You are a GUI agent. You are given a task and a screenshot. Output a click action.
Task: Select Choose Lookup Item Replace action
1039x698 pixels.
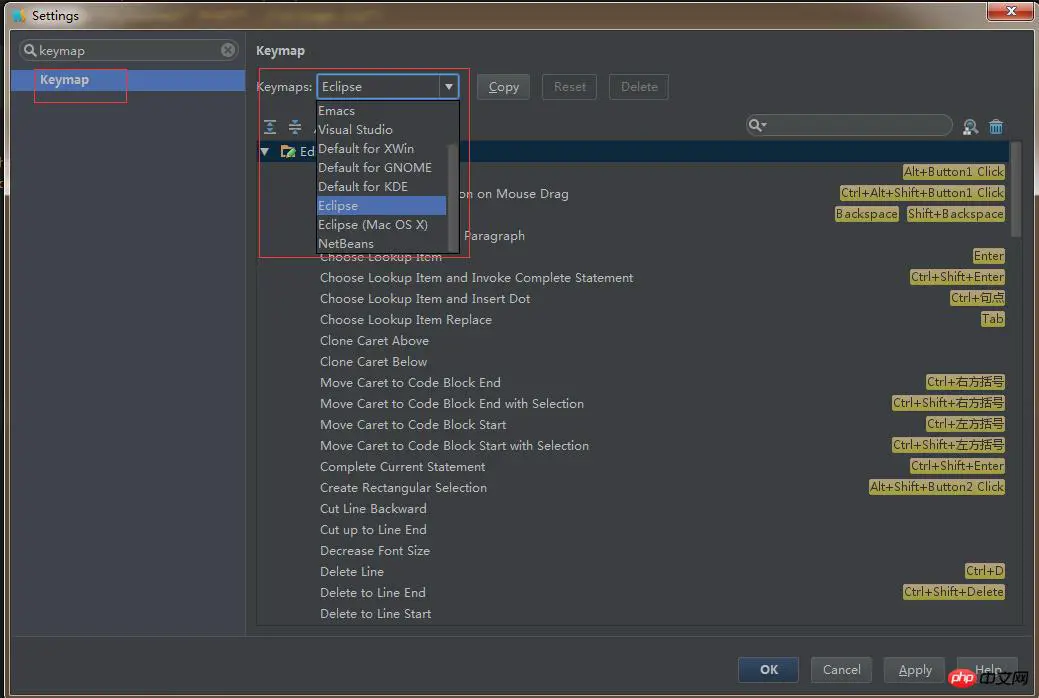click(x=406, y=320)
